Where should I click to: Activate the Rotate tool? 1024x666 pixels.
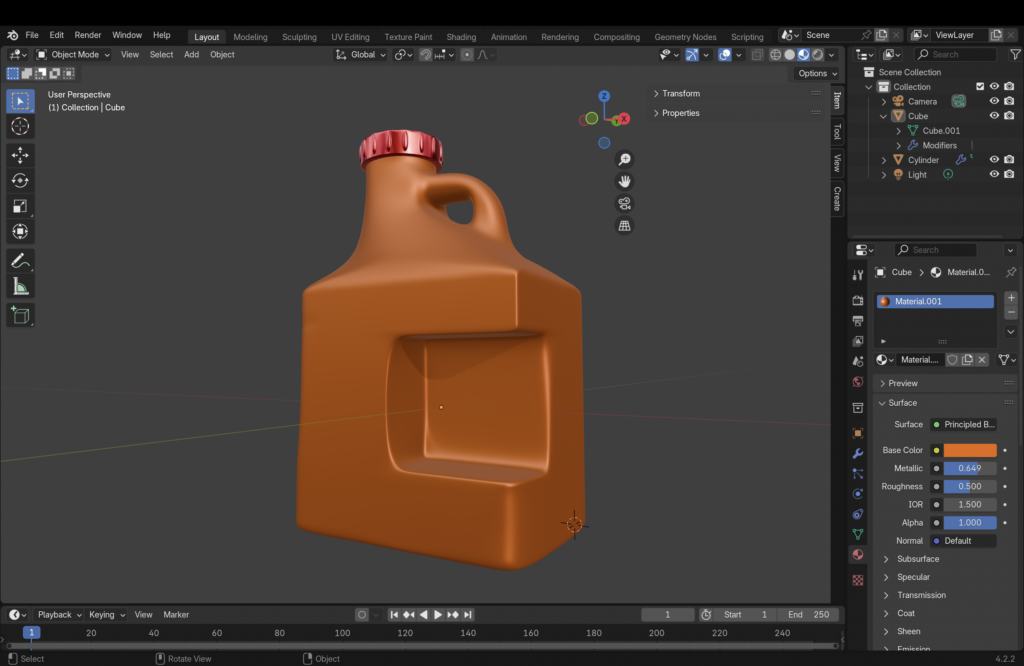tap(20, 181)
